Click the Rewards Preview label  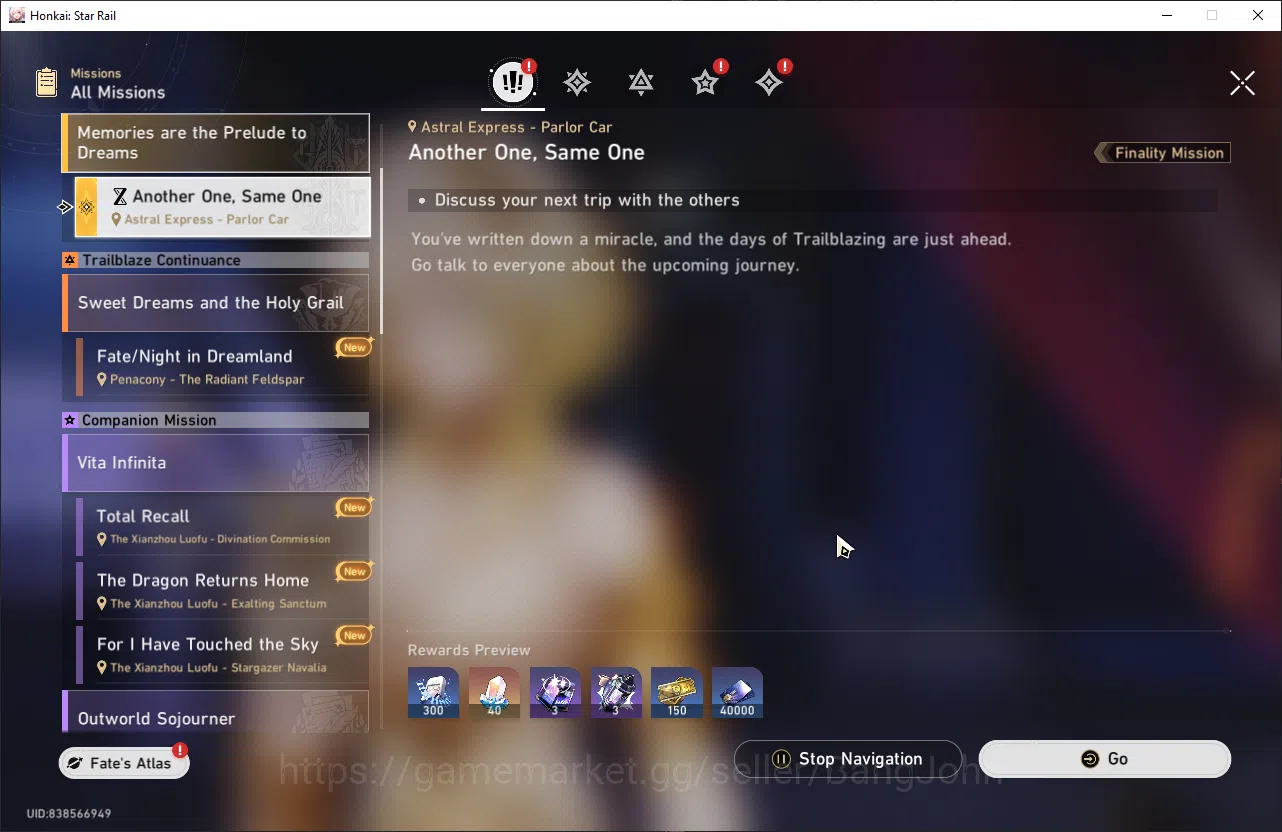[469, 650]
